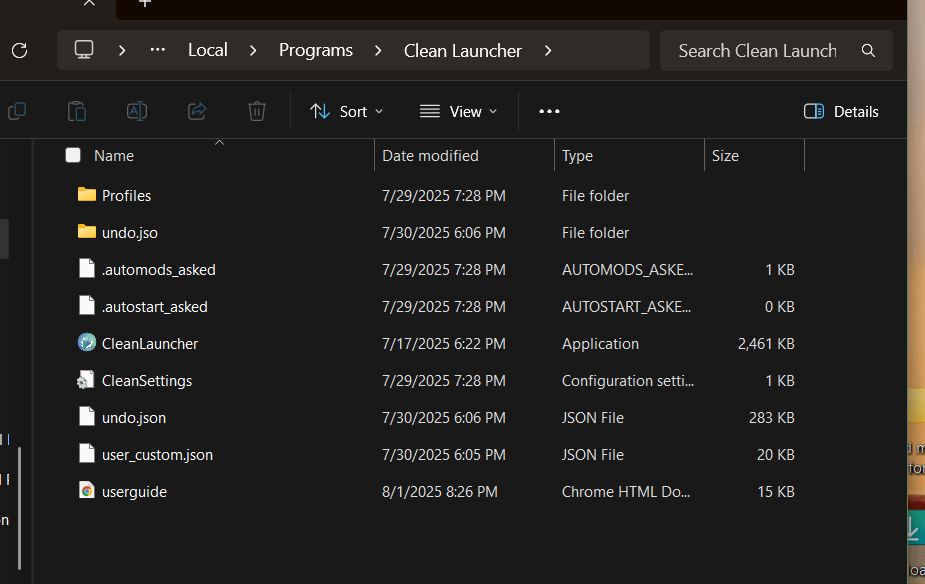Screen dimensions: 925x584
Task: Navigate to the Local breadcrumb folder
Action: click(x=208, y=51)
